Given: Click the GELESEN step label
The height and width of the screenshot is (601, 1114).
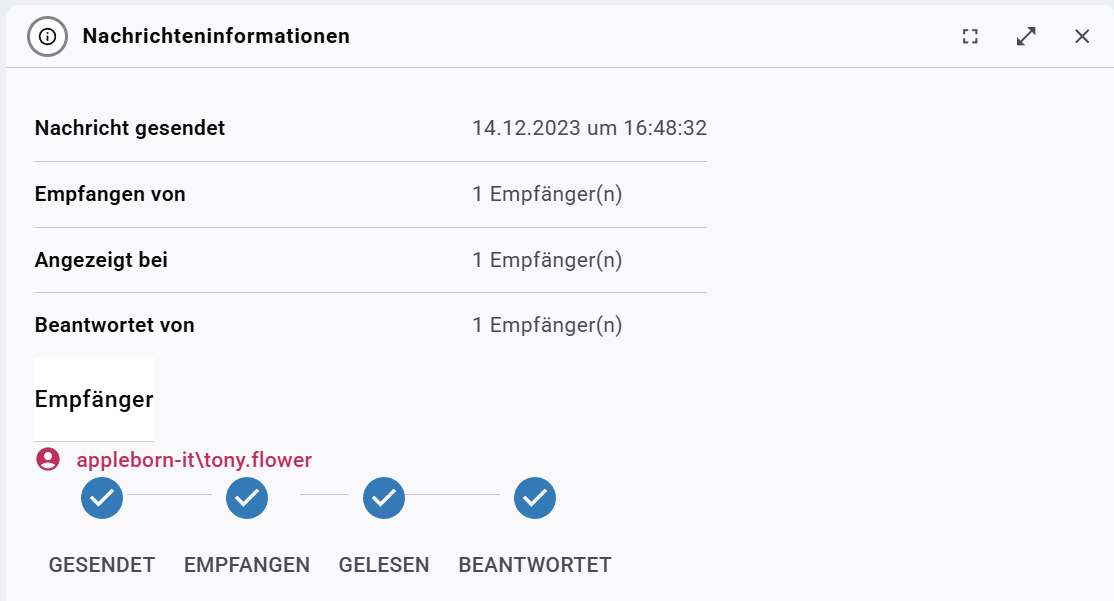Looking at the screenshot, I should click(x=384, y=565).
